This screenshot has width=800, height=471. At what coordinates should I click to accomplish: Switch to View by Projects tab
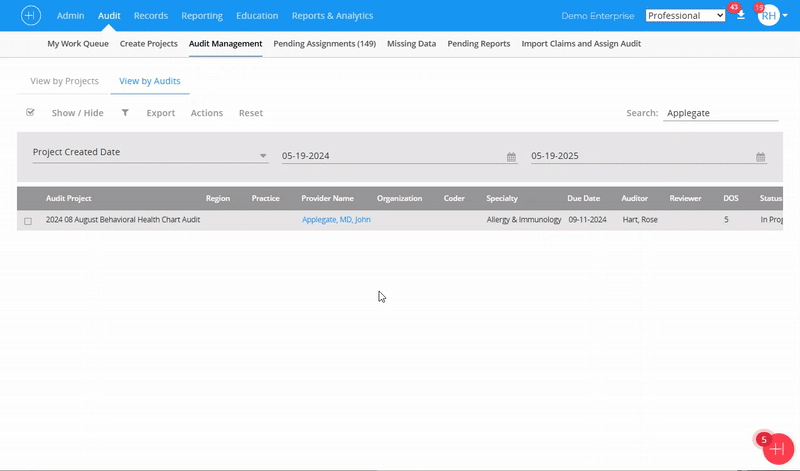click(64, 81)
